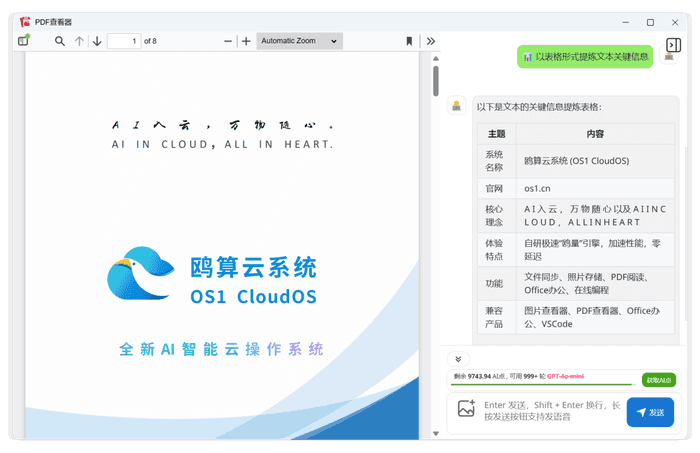Image resolution: width=700 pixels, height=453 pixels.
Task: Click the 官网 row label
Action: (x=494, y=188)
